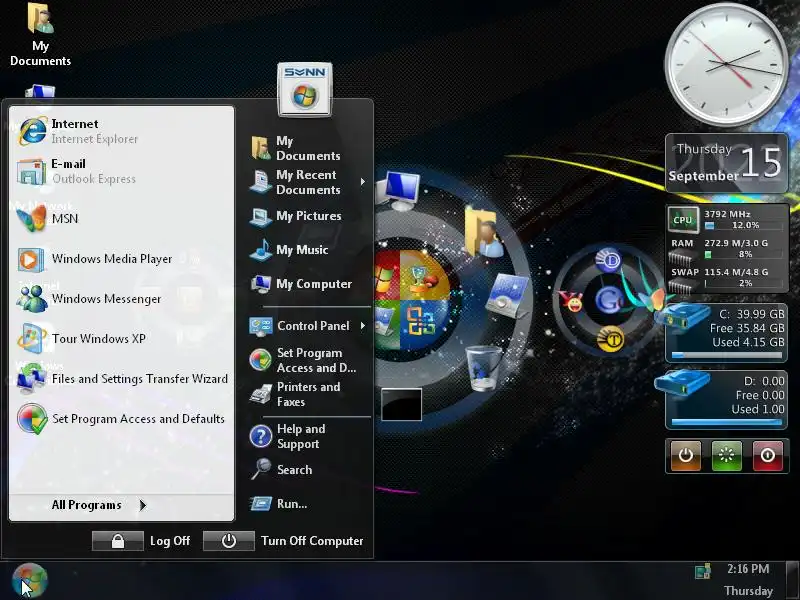Click the red shutdown button gadget

pos(768,455)
